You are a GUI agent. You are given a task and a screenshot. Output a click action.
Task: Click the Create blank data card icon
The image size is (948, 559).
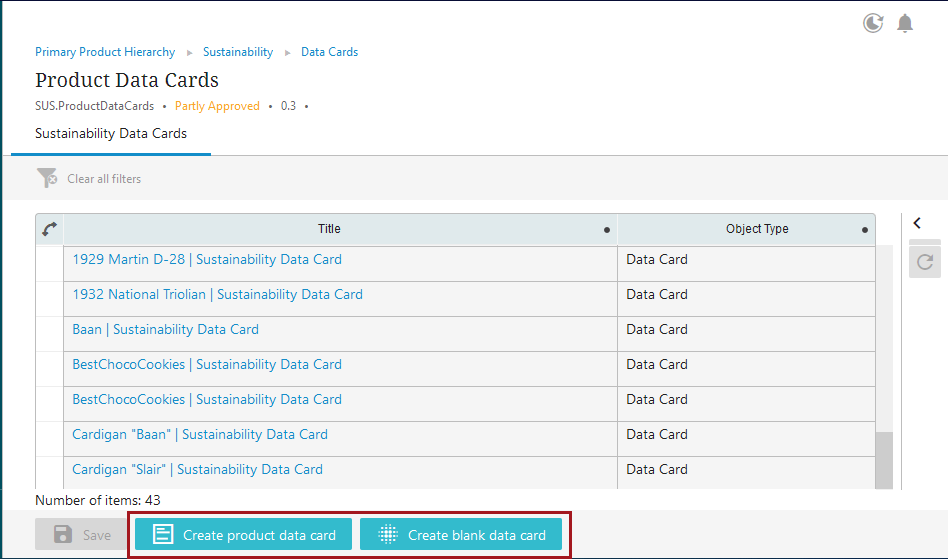click(x=388, y=535)
